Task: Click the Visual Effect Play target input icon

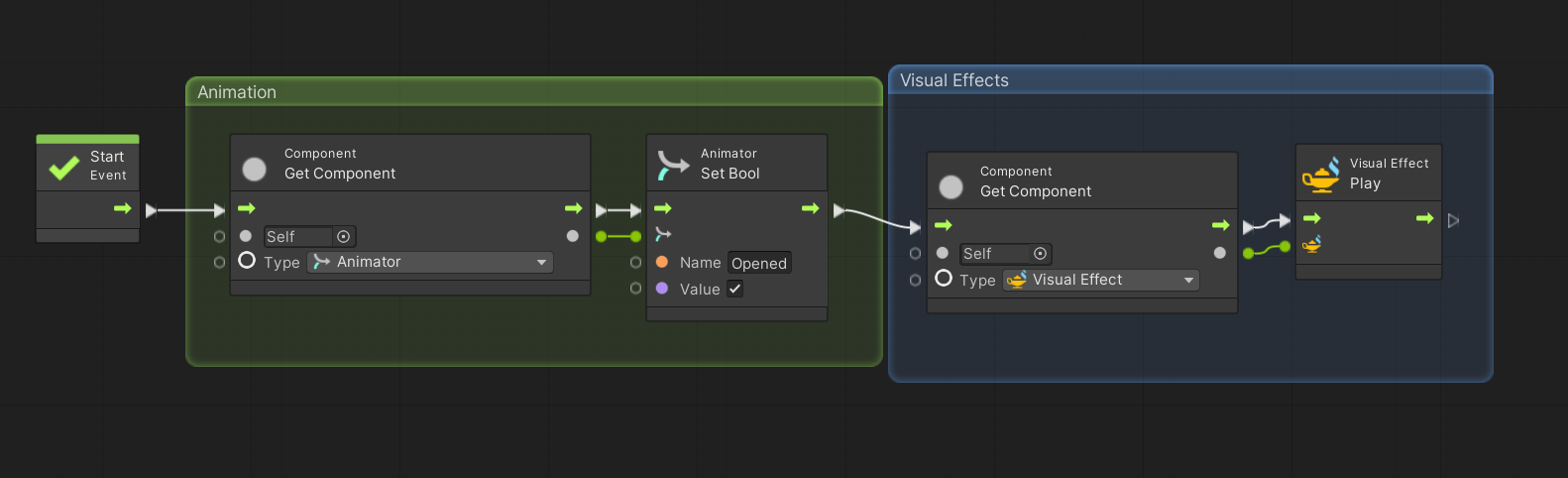Action: coord(1311,244)
